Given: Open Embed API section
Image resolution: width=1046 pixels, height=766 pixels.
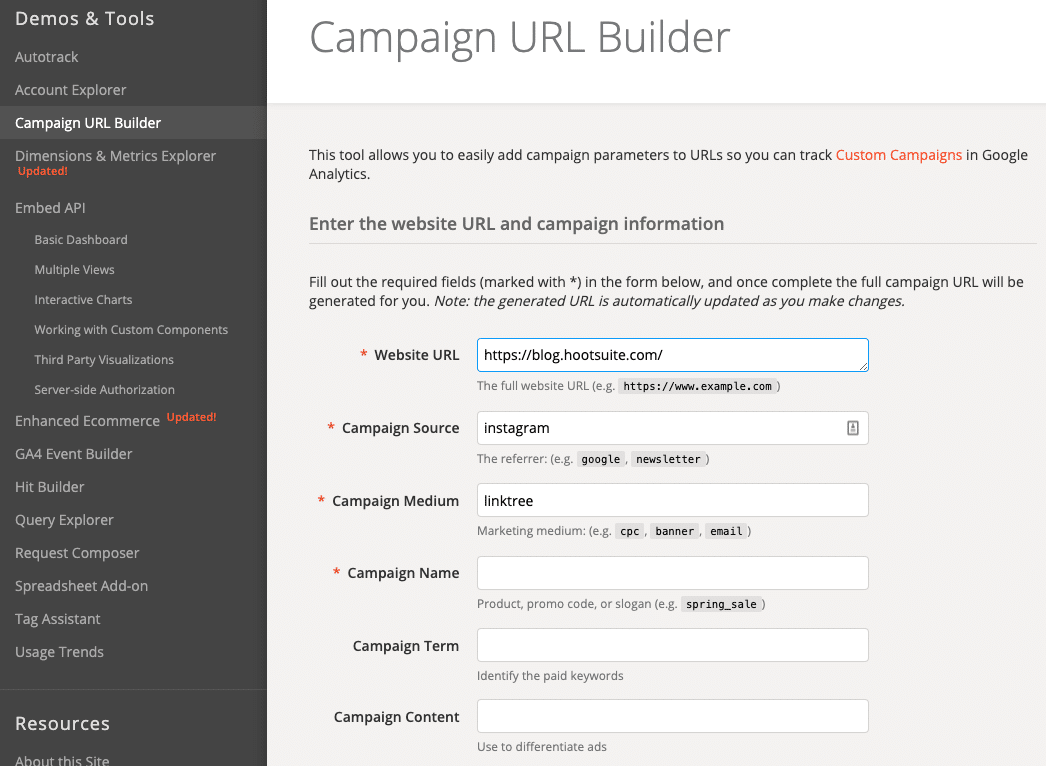Looking at the screenshot, I should pos(50,208).
